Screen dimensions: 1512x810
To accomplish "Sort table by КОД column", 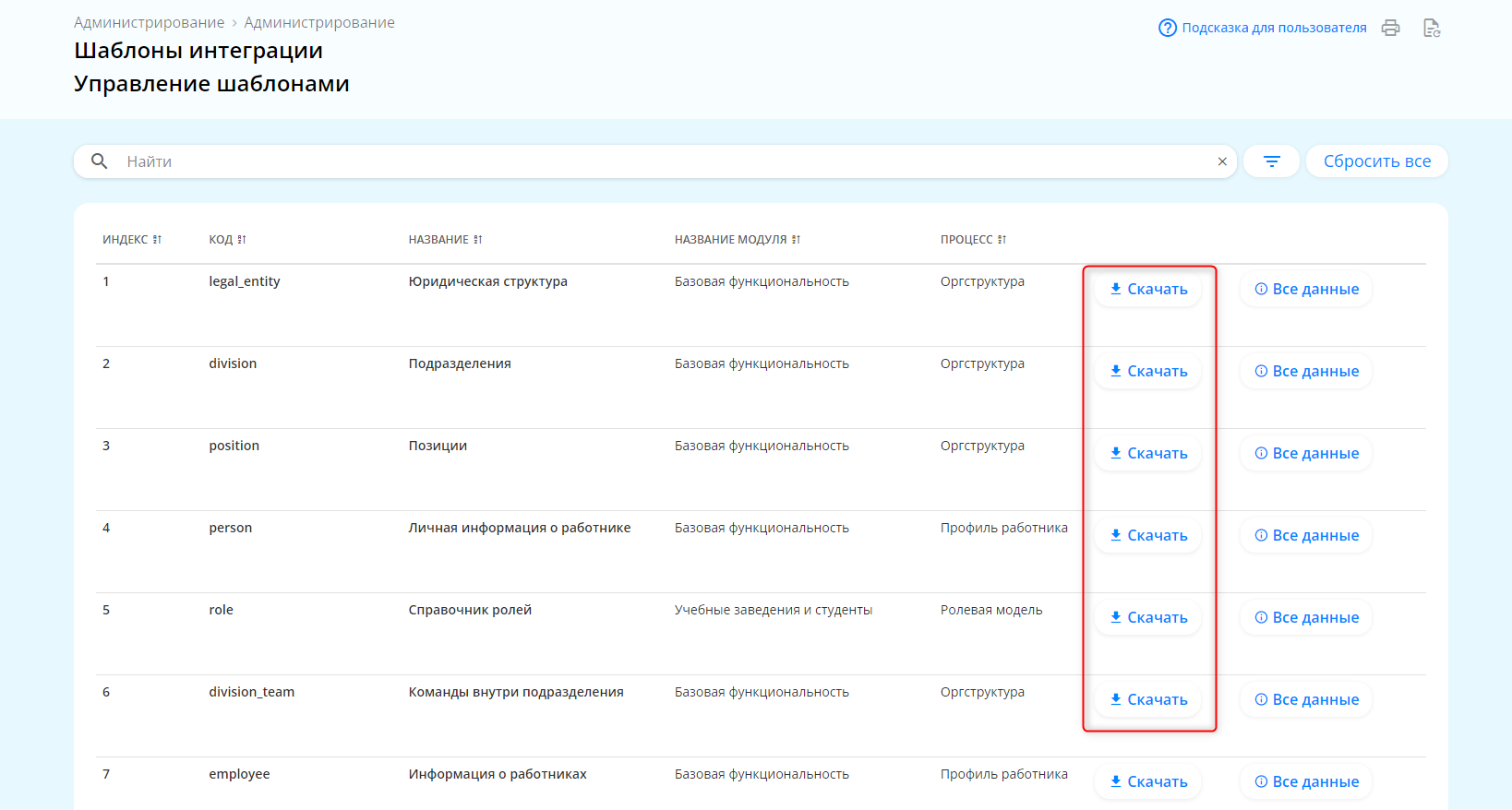I will click(227, 240).
